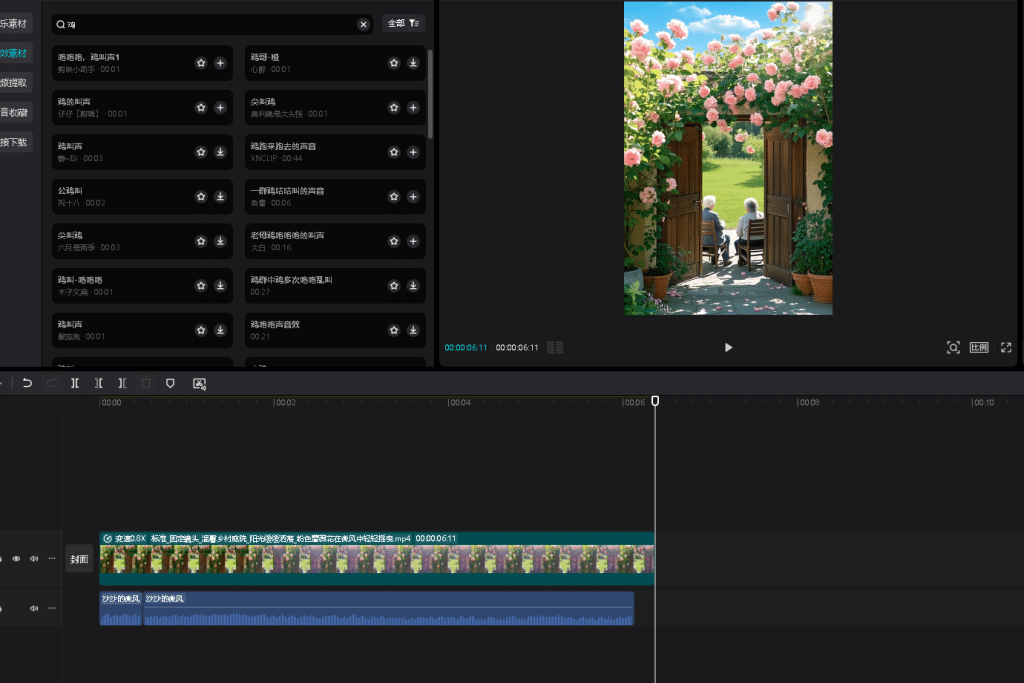Add a marker with the shield icon
Screen dimensions: 1024x683
point(170,383)
